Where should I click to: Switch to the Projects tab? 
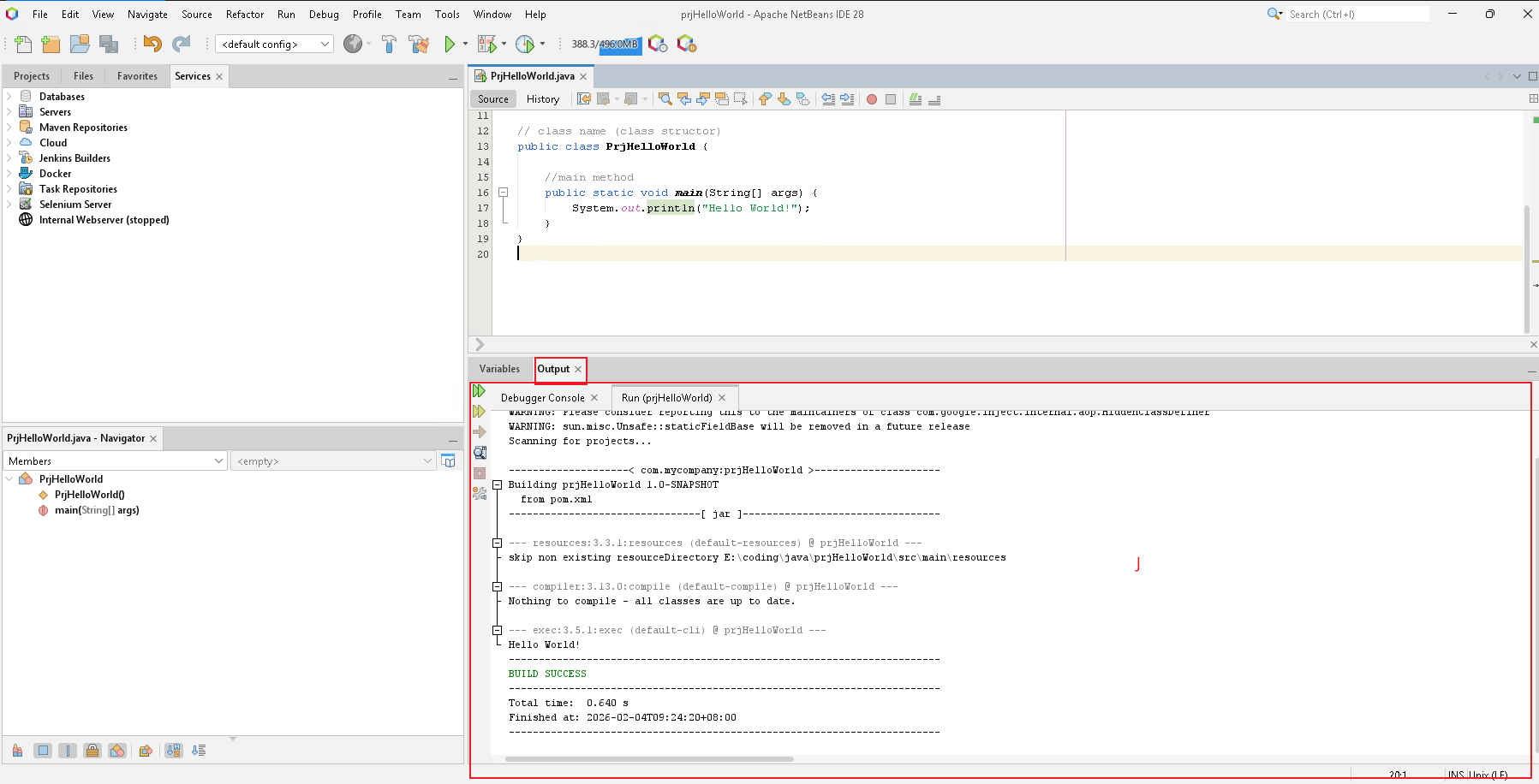pyautogui.click(x=32, y=76)
